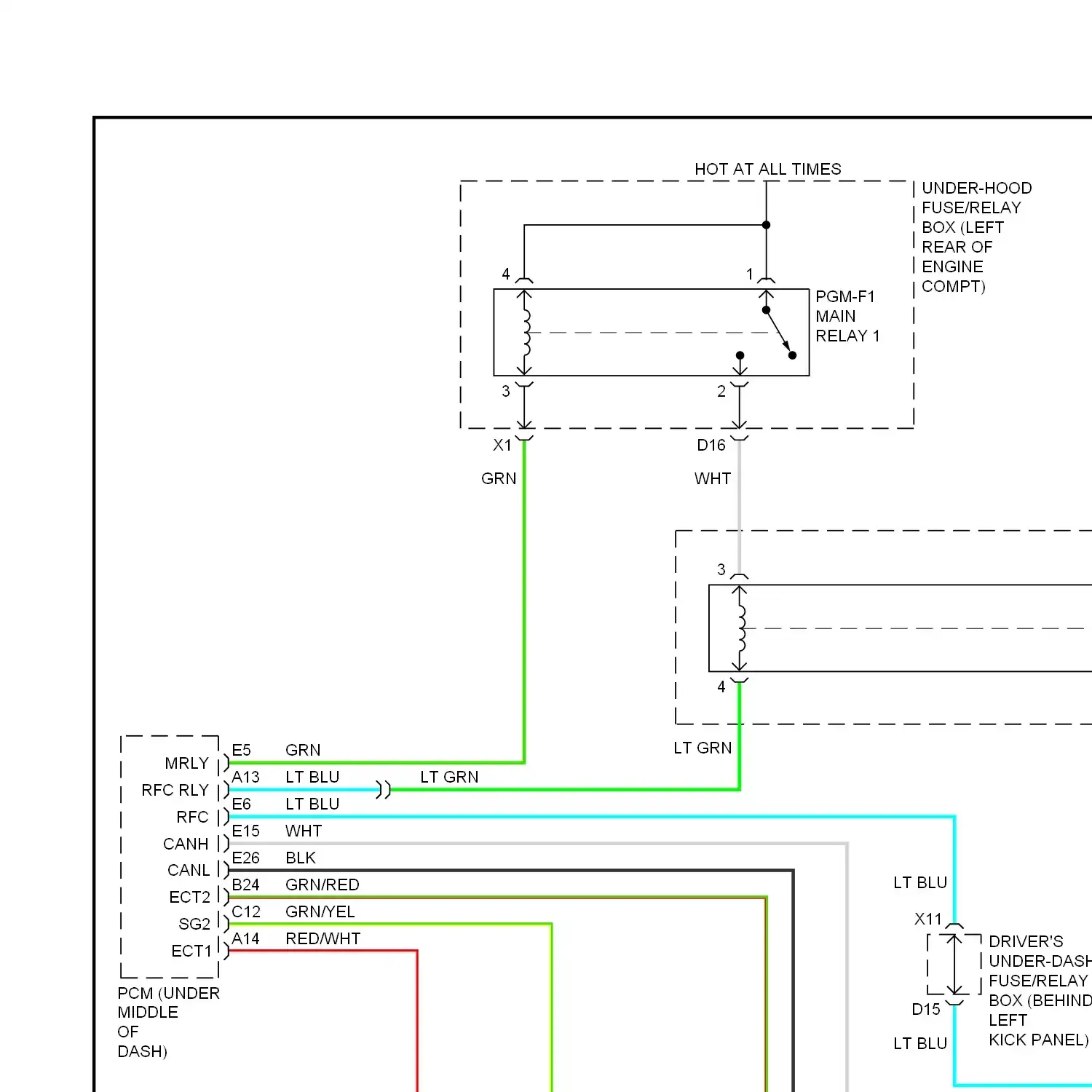The width and height of the screenshot is (1092, 1092).
Task: Click the MRLY pin label in PCM
Action: [186, 763]
